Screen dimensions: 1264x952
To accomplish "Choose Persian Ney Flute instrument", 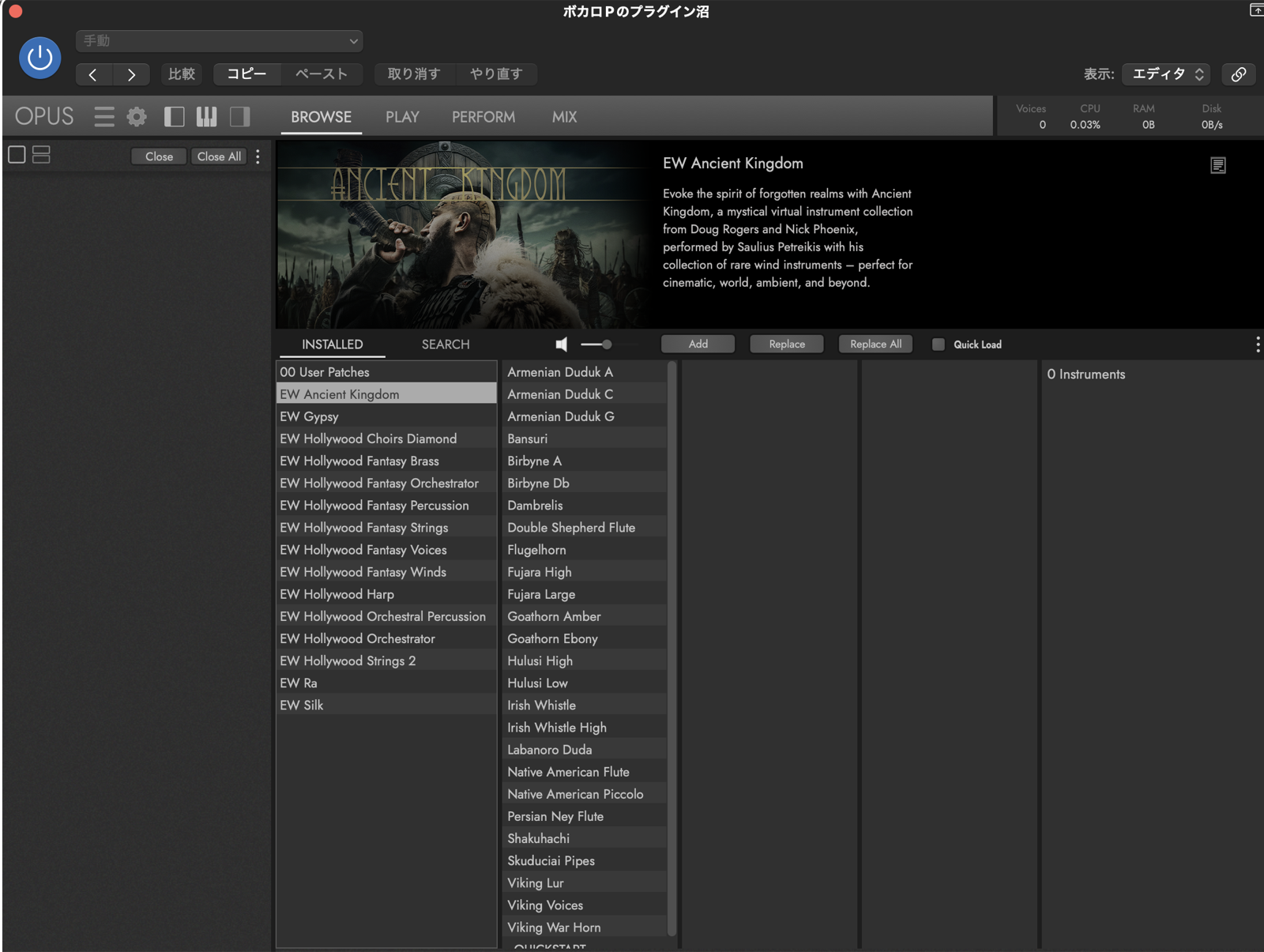I will point(585,816).
